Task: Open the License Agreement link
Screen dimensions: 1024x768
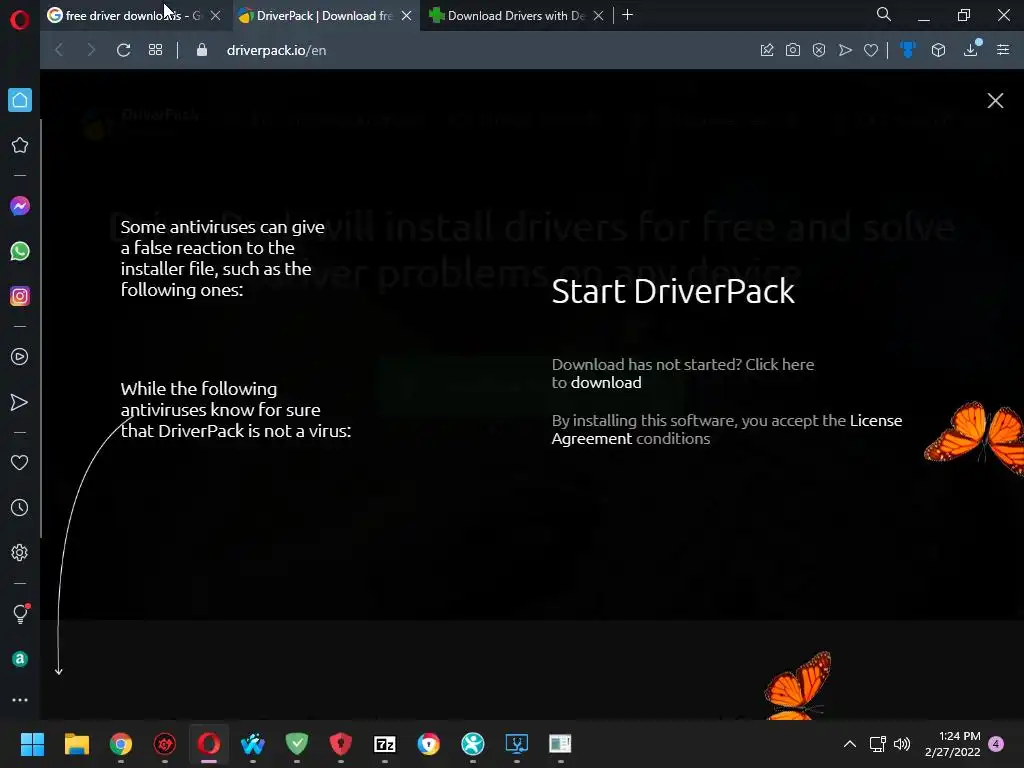Action: (x=727, y=430)
